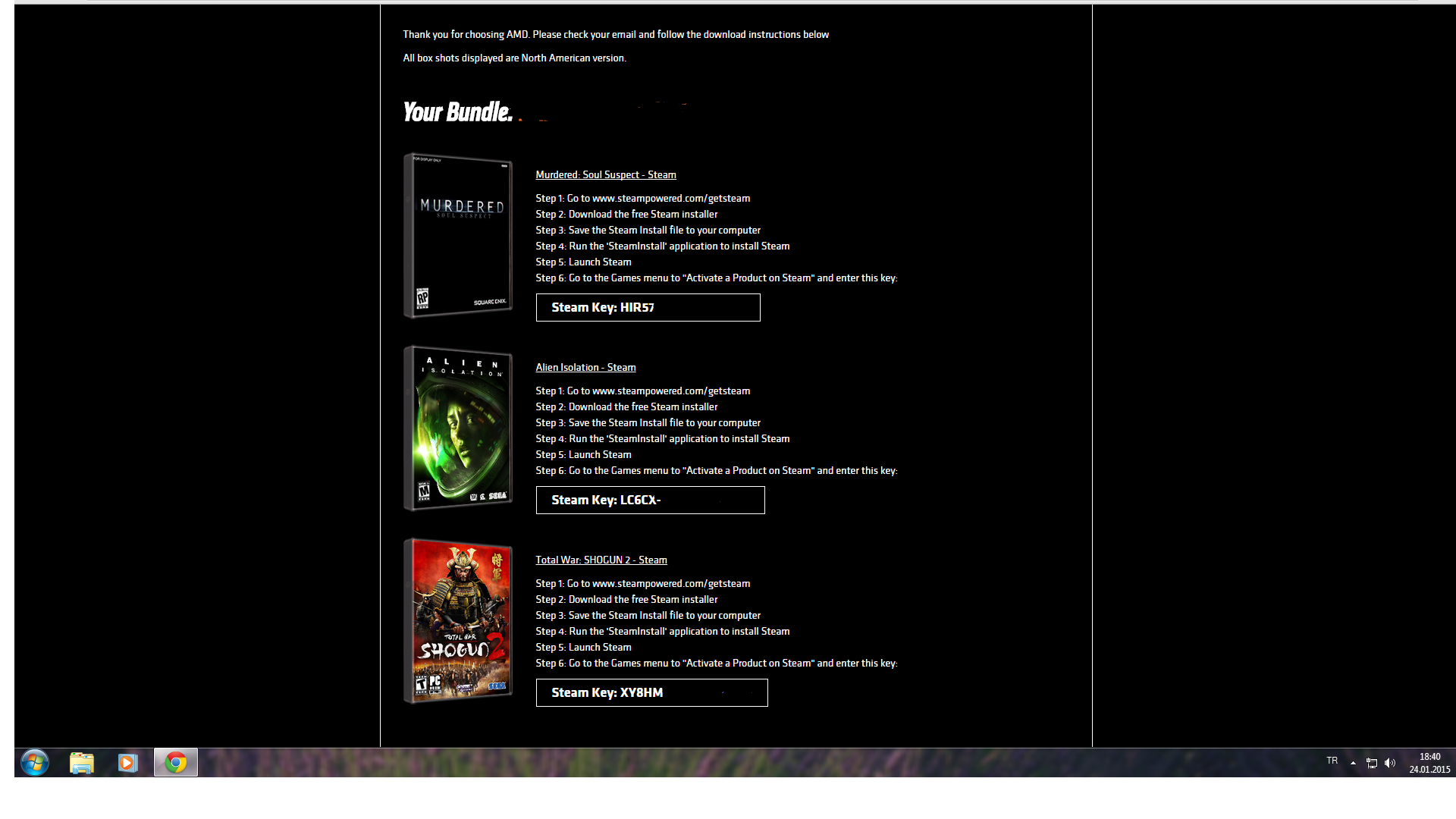This screenshot has width=1456, height=819.
Task: Click Shogun 2 'Step 3: Save the Steam Install file'
Action: tap(648, 615)
